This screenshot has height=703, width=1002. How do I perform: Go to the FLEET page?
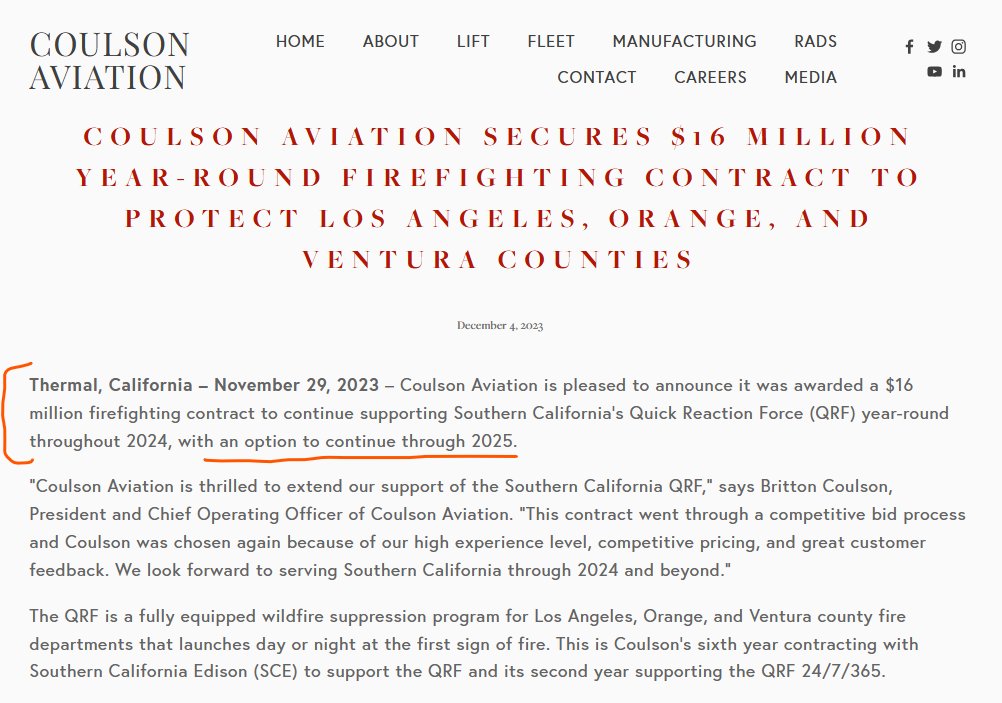(x=551, y=42)
